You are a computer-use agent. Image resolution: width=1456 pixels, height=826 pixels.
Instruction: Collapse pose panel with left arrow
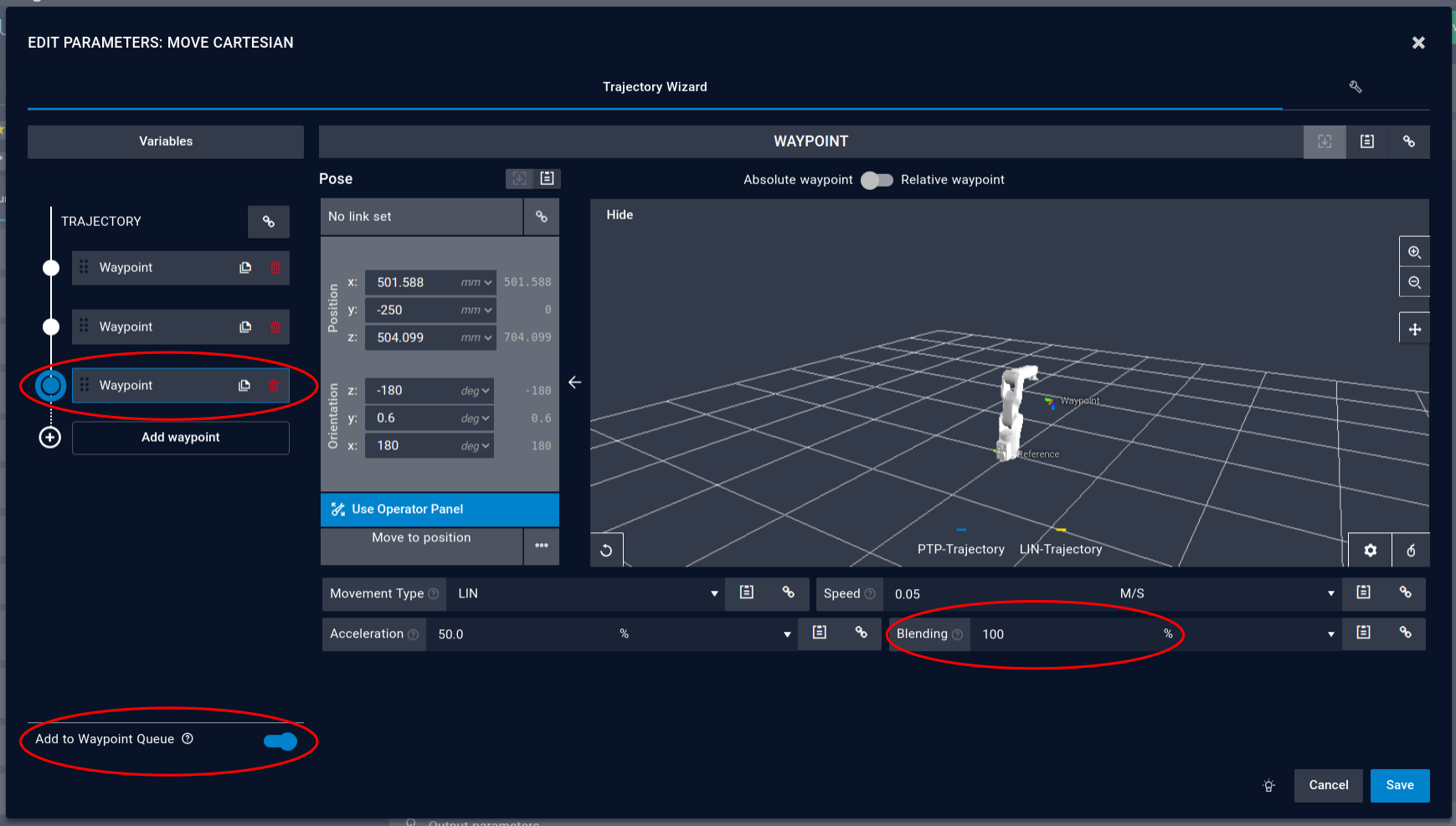click(574, 382)
